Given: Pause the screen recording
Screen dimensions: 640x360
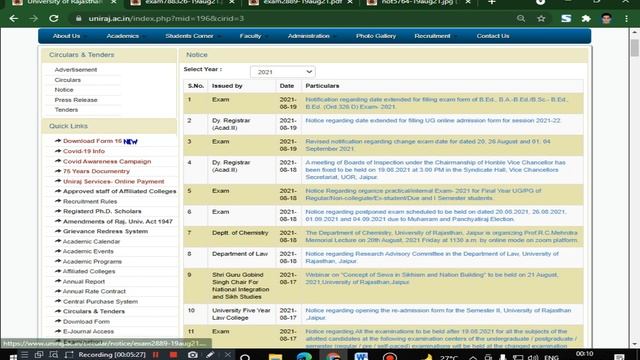Looking at the screenshot, I should [x=156, y=355].
